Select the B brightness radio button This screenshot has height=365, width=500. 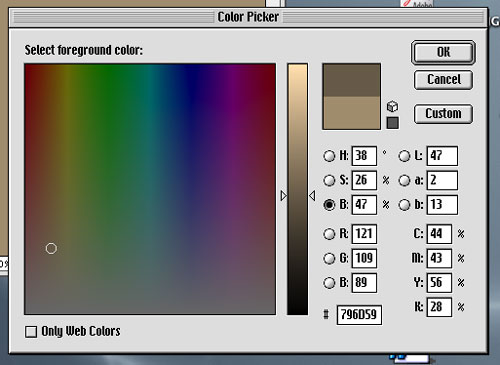click(x=329, y=205)
